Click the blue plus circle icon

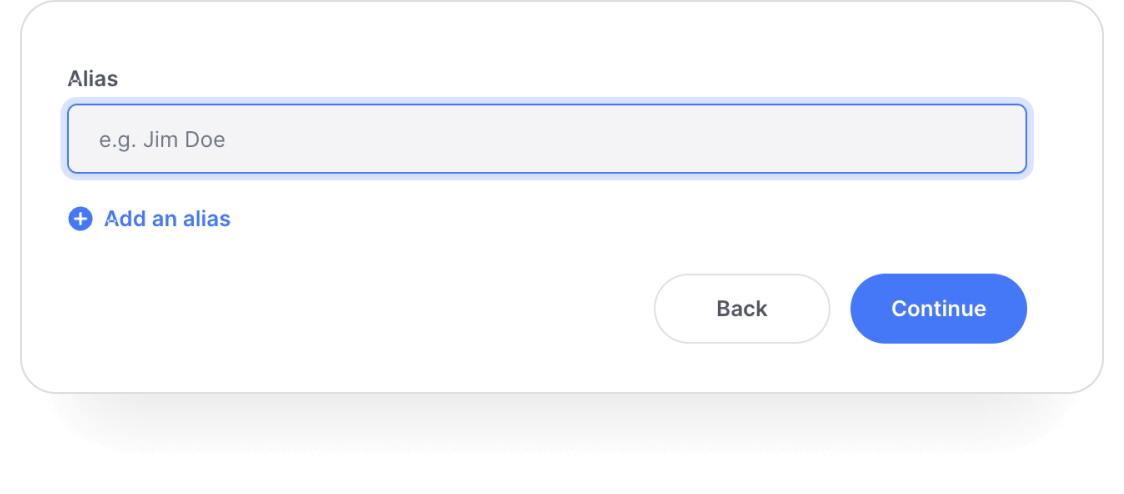tap(80, 219)
